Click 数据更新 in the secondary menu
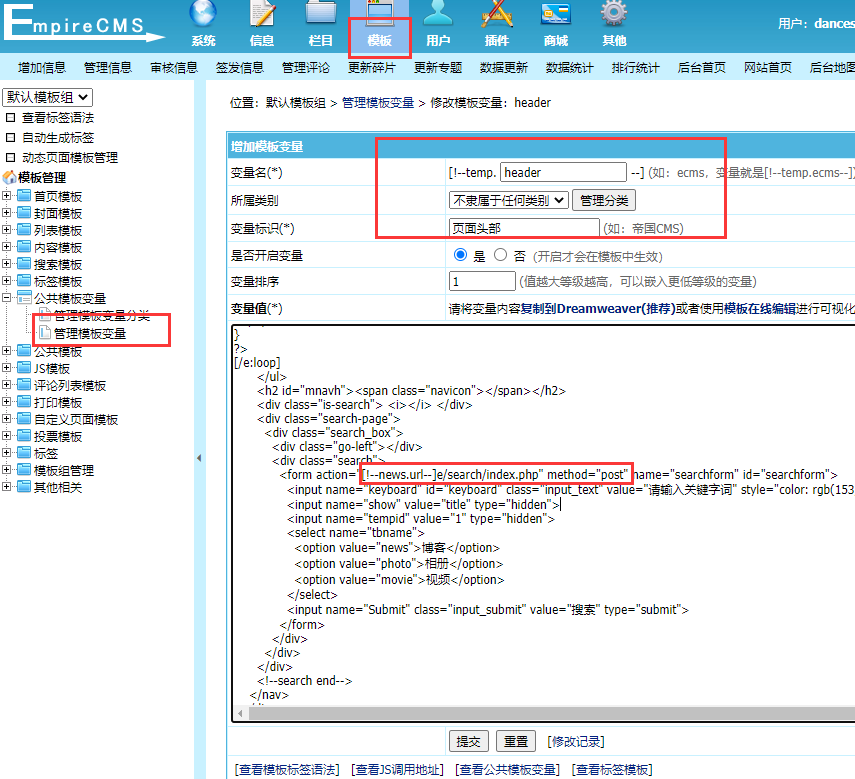The width and height of the screenshot is (855, 779). (504, 68)
